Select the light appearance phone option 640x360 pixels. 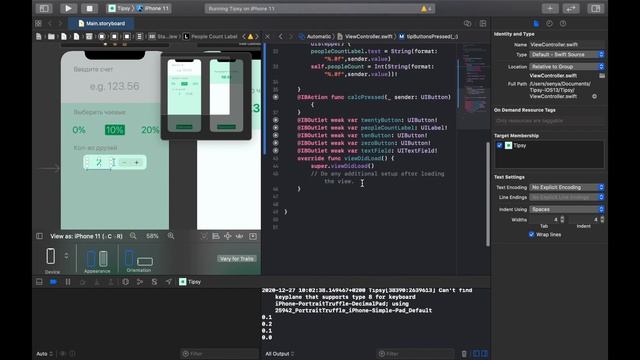click(x=91, y=259)
